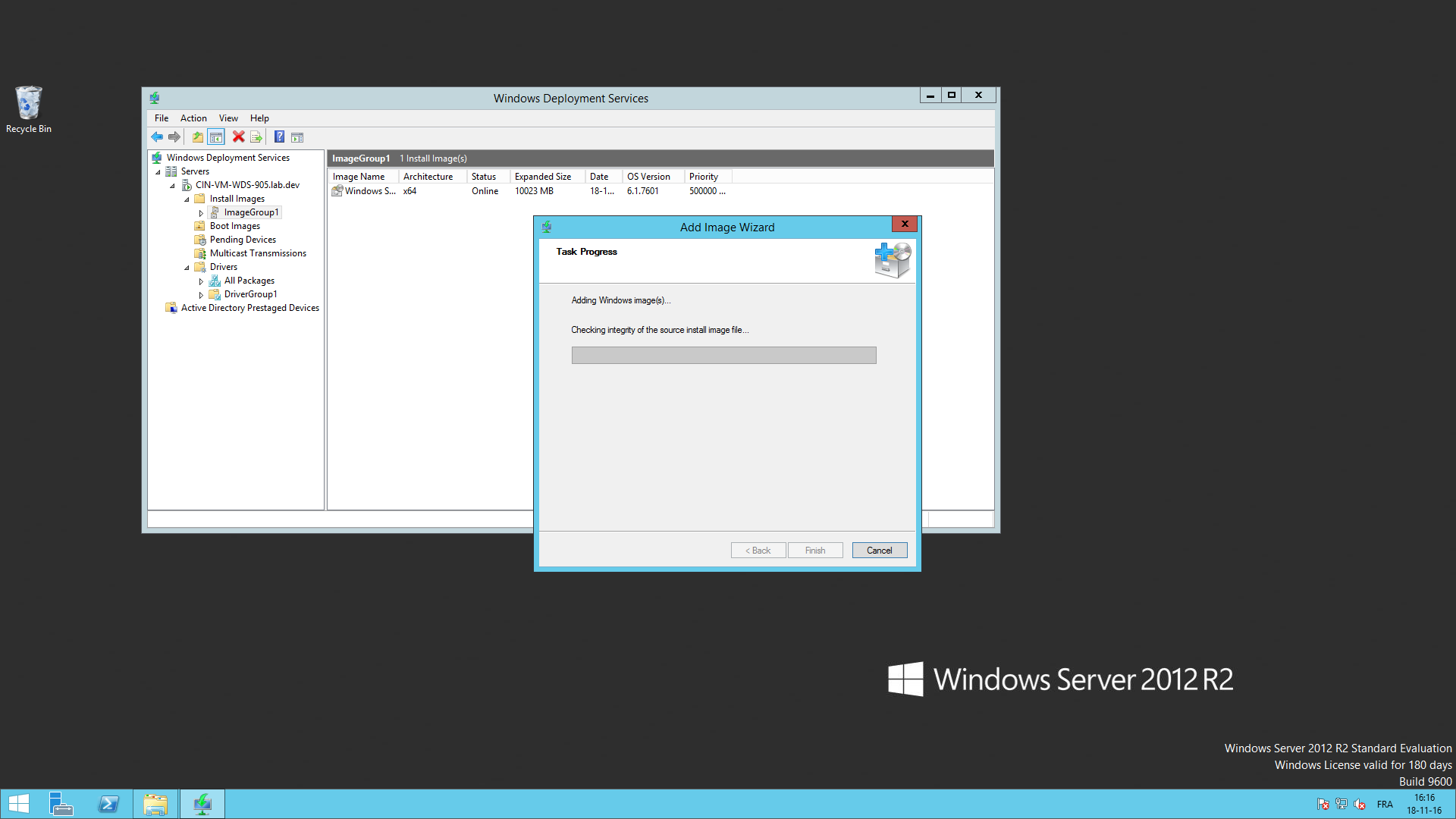Click the Windows Deployment Services taskbar icon
Screen dimensions: 1456x819
tap(202, 804)
